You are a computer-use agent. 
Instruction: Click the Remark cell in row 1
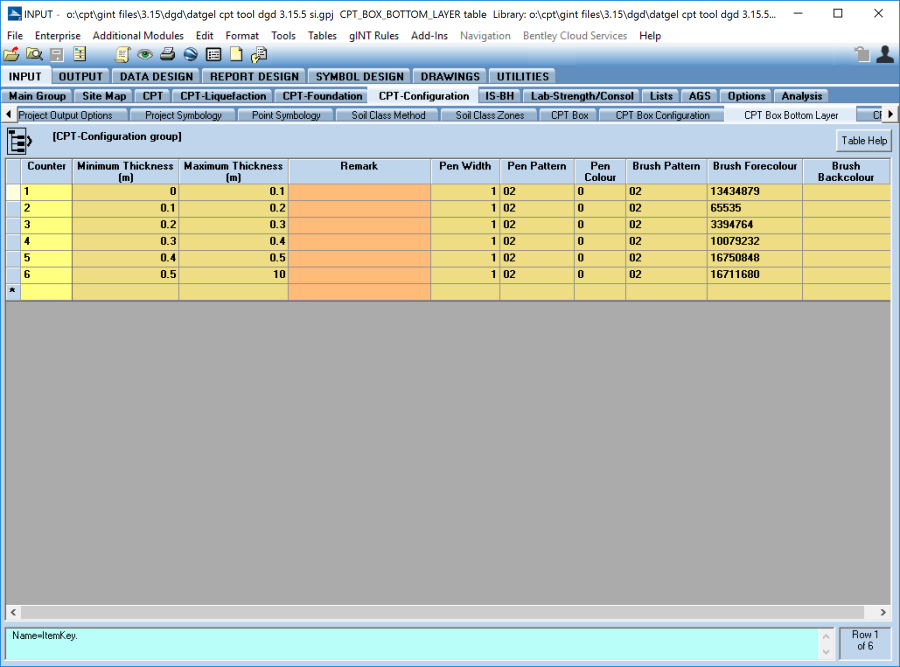click(x=359, y=192)
